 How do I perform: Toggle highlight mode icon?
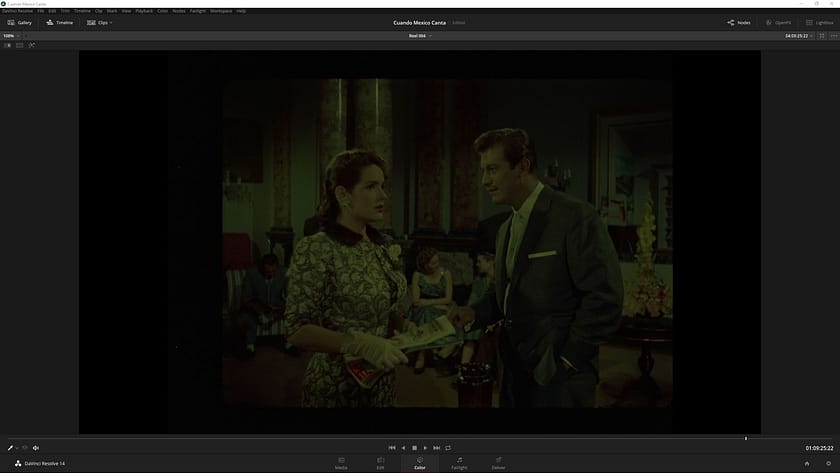pos(32,46)
